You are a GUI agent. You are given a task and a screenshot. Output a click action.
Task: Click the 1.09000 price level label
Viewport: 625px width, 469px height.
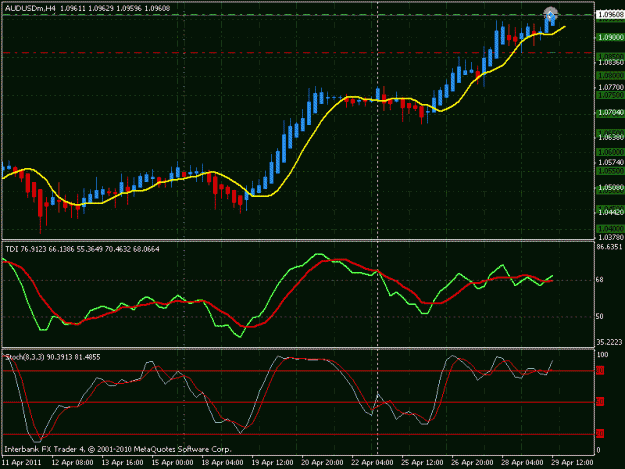pyautogui.click(x=610, y=37)
